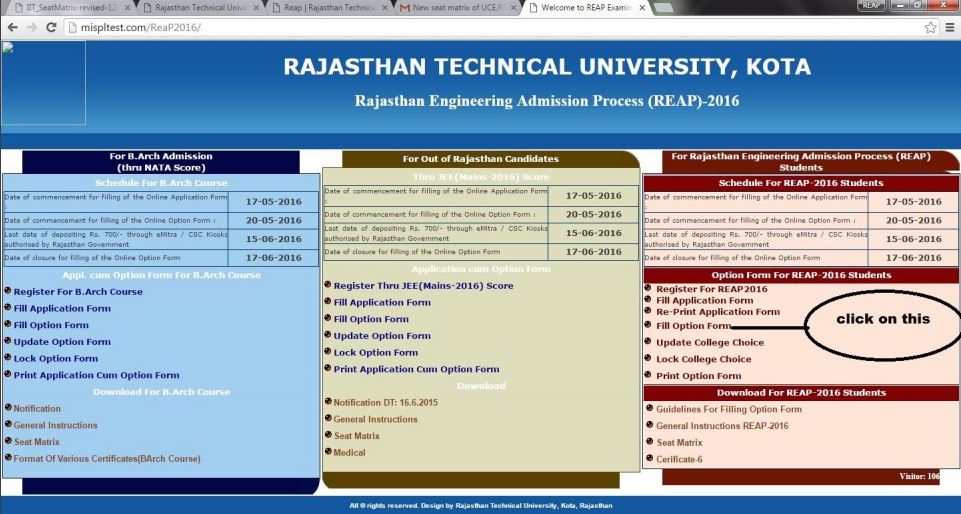Open Re-Print Application Form link
Viewport: 961px width, 514px height.
click(717, 312)
